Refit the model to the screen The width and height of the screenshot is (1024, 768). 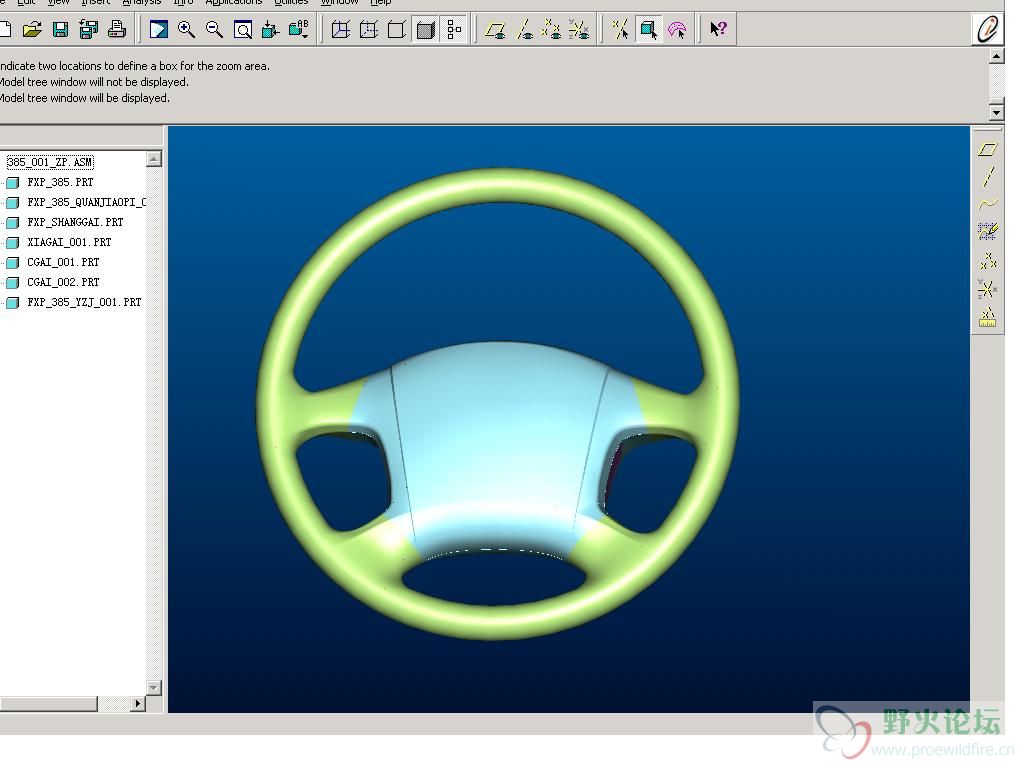[243, 30]
